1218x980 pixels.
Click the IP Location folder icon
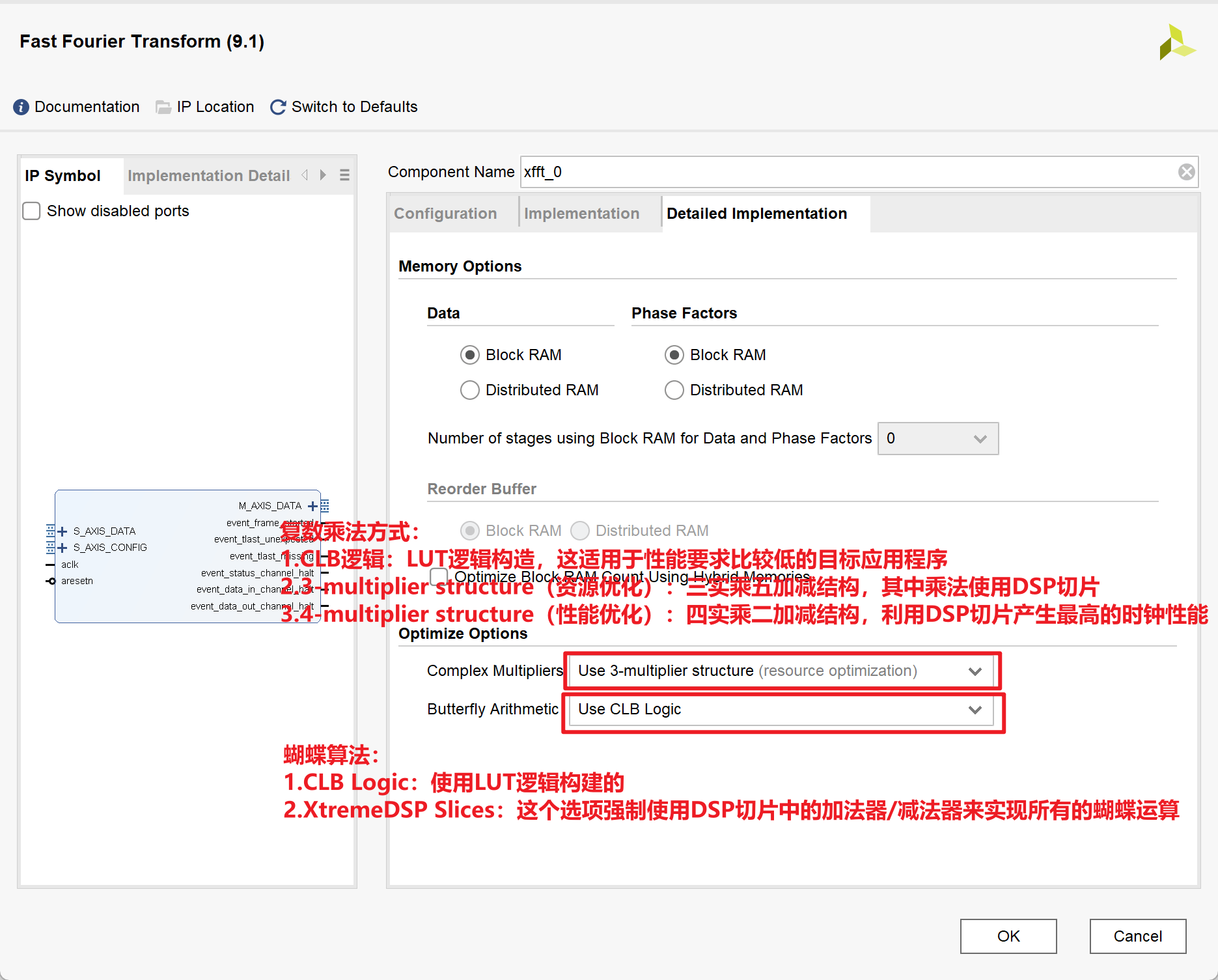tap(163, 107)
